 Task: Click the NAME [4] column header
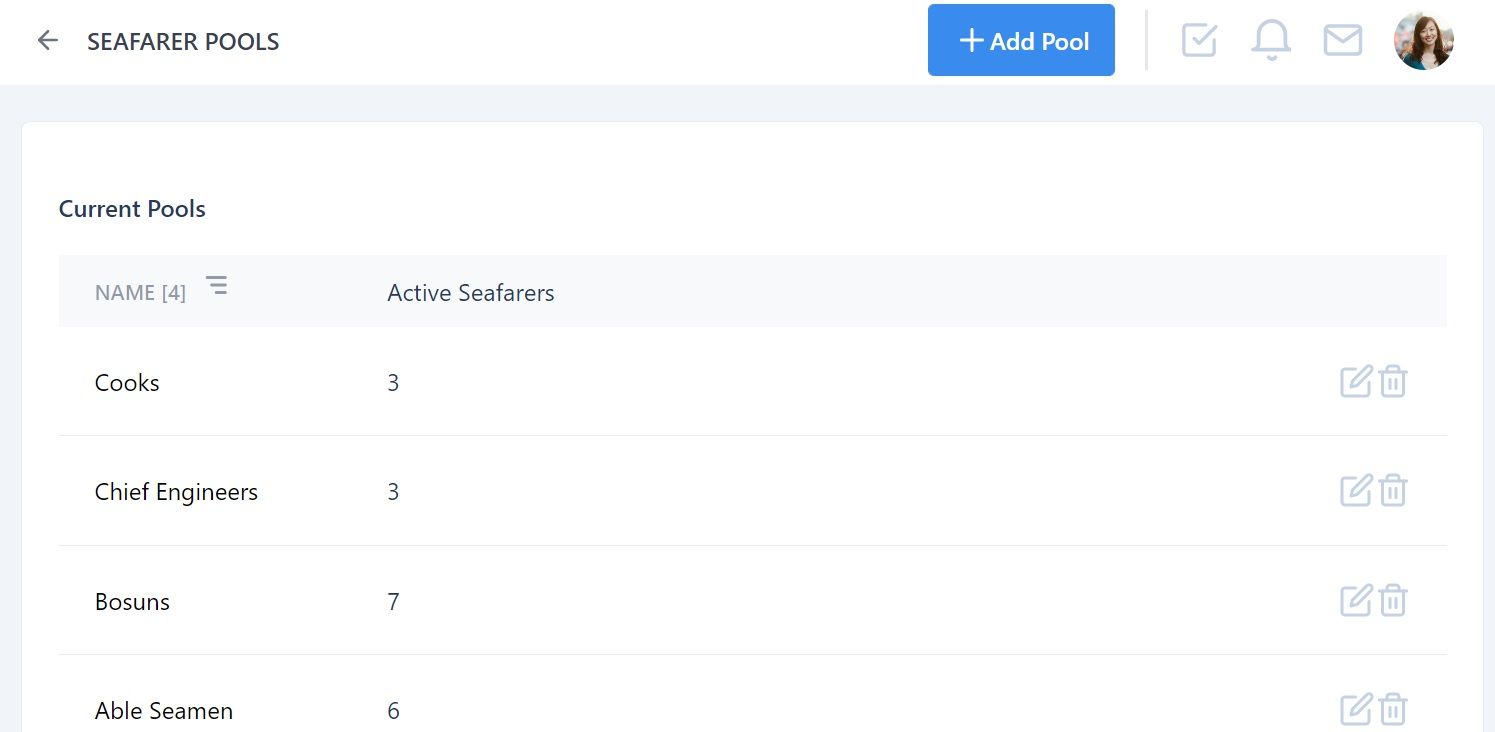click(140, 293)
